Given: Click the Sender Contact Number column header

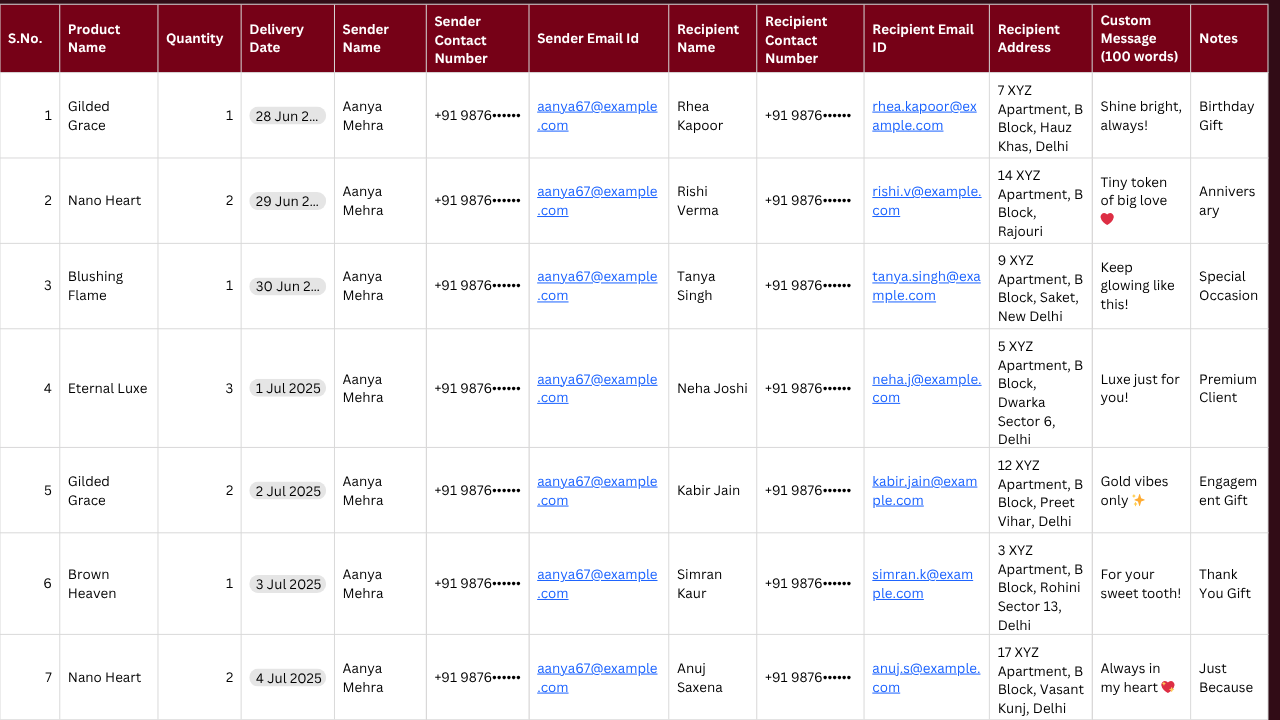Looking at the screenshot, I should point(477,38).
